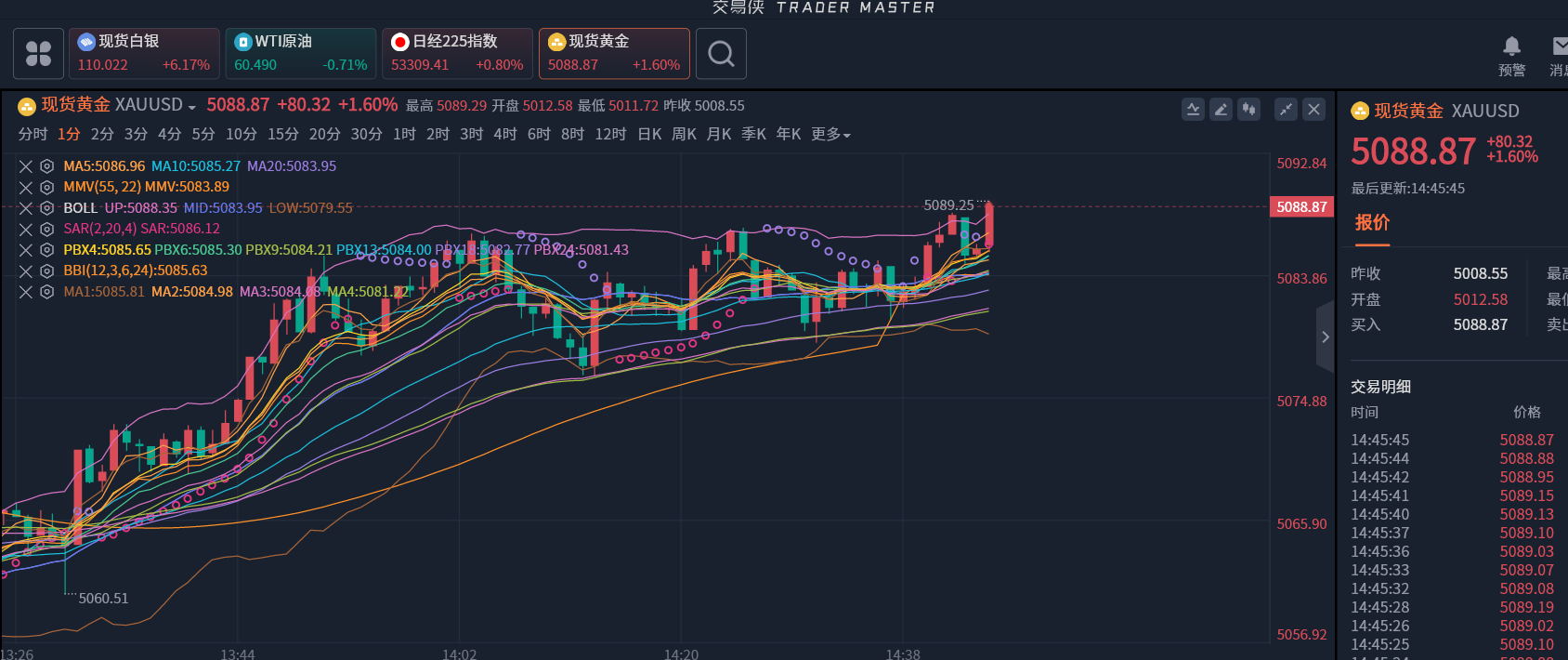The image size is (1568, 660).
Task: Open settings for the BOLL indicator
Action: pos(46,208)
